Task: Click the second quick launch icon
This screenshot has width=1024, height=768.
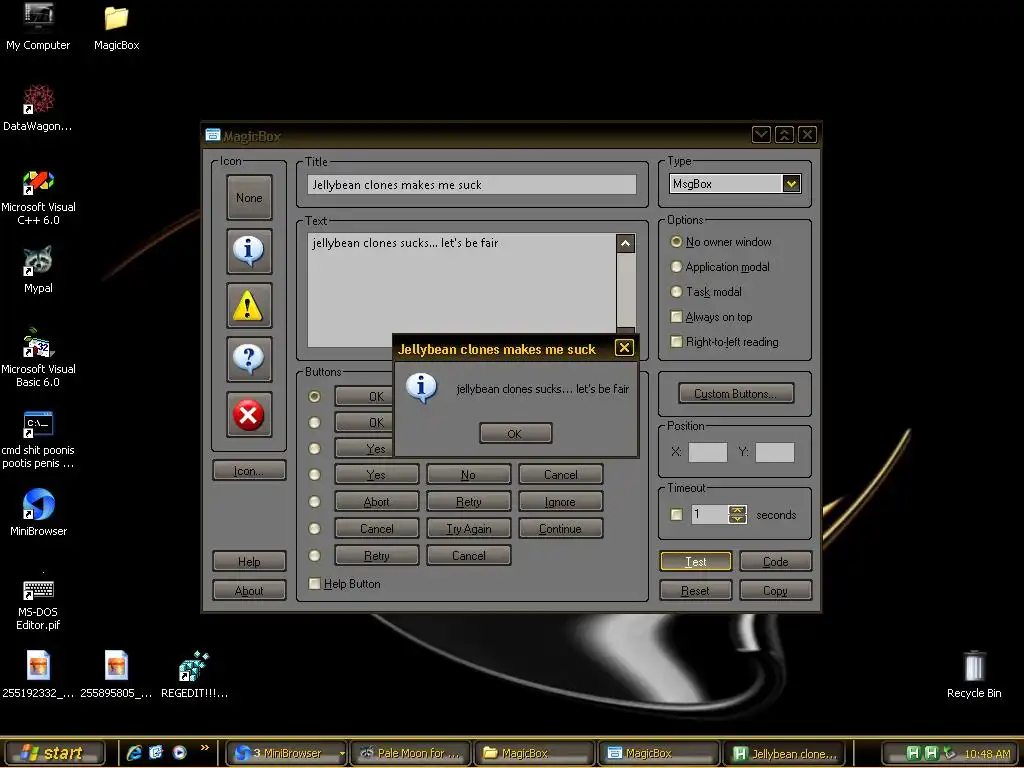Action: pos(157,752)
